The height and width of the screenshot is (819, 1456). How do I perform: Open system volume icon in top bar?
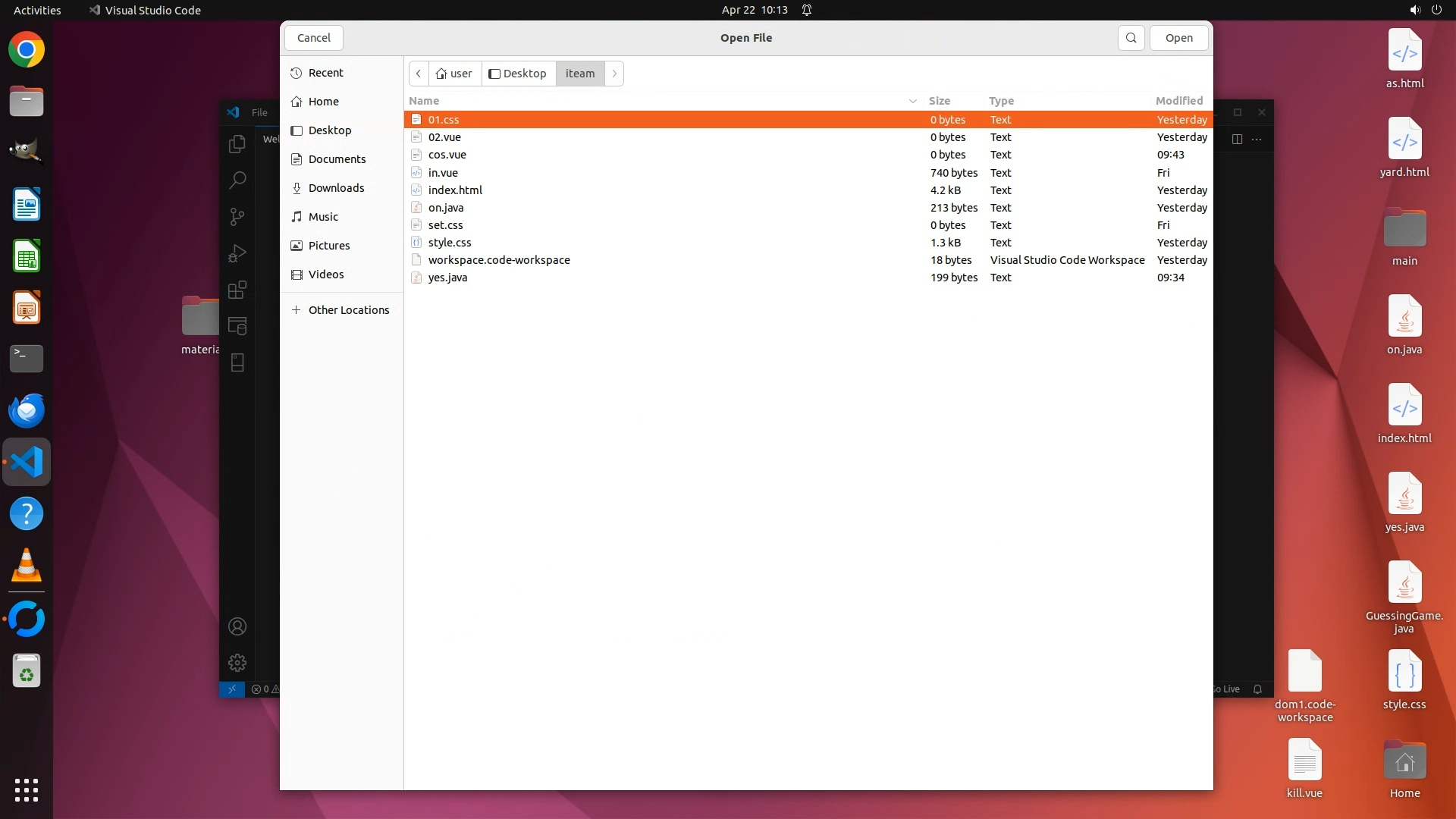1414,10
